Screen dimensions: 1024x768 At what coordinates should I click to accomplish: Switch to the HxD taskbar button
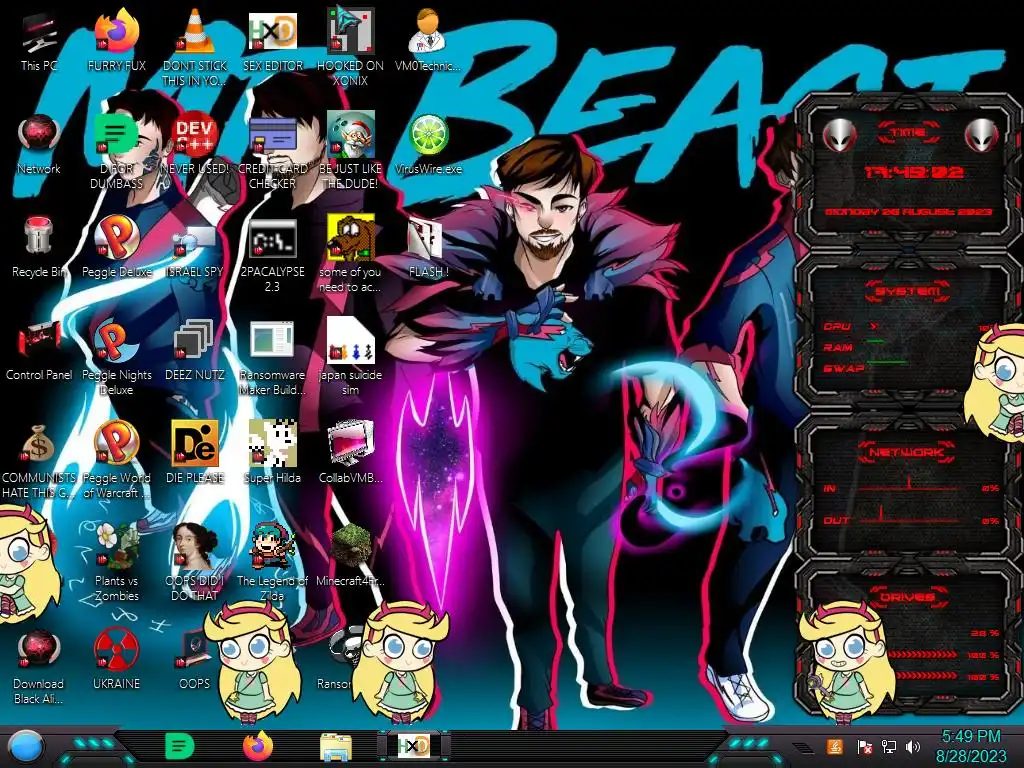coord(413,746)
